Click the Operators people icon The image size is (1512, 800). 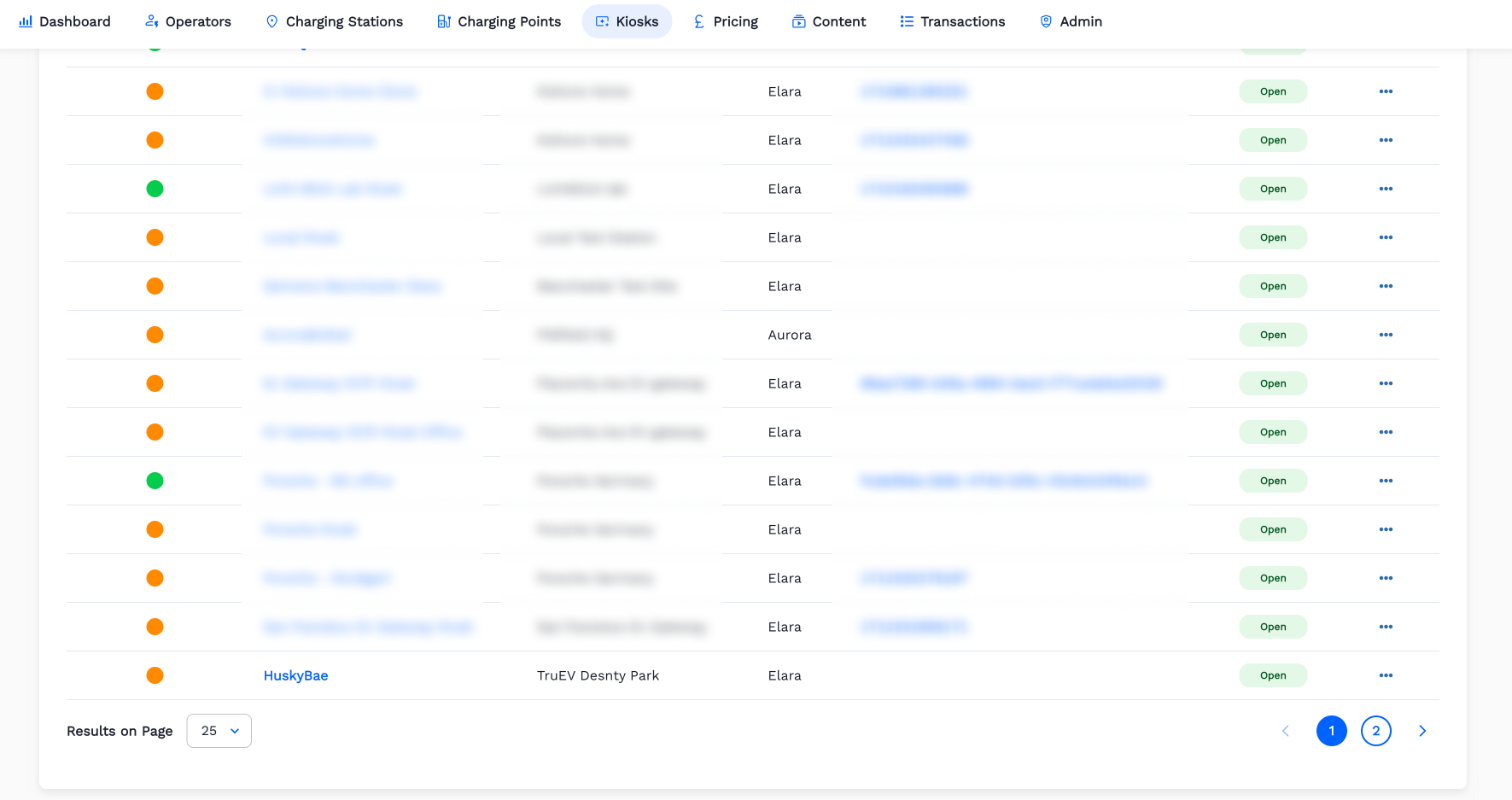tap(152, 21)
